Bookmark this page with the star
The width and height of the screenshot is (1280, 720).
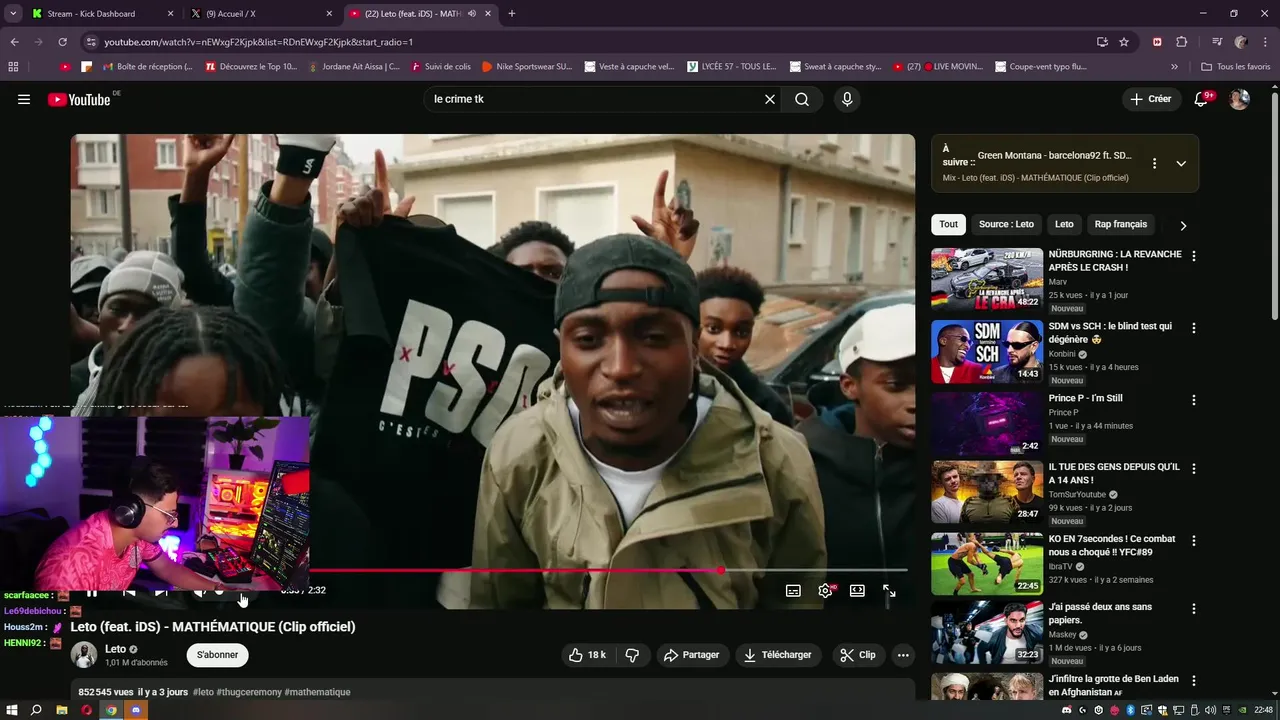tap(1124, 42)
